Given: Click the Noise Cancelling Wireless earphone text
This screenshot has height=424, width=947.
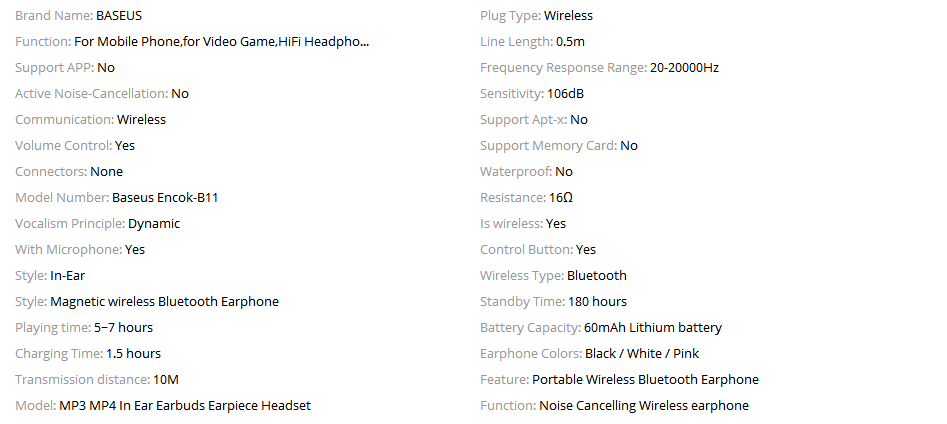Looking at the screenshot, I should [643, 406].
